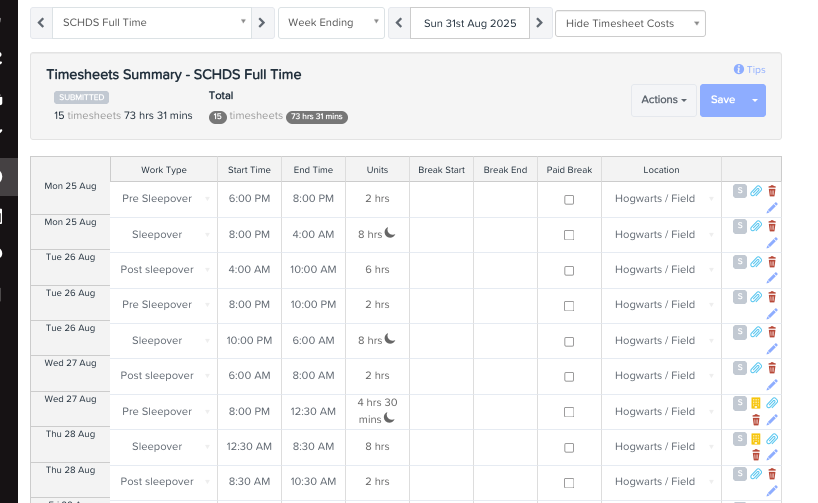Open the Actions dropdown menu
This screenshot has height=503, width=818.
click(x=664, y=100)
